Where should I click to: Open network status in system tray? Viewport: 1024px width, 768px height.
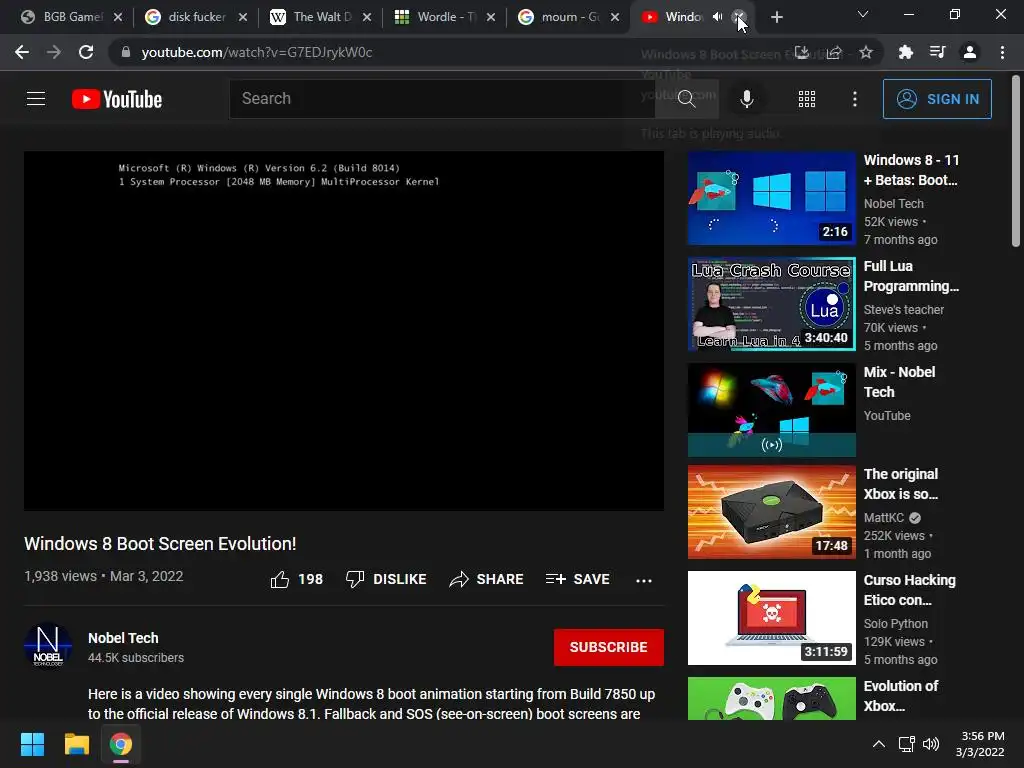pos(906,744)
